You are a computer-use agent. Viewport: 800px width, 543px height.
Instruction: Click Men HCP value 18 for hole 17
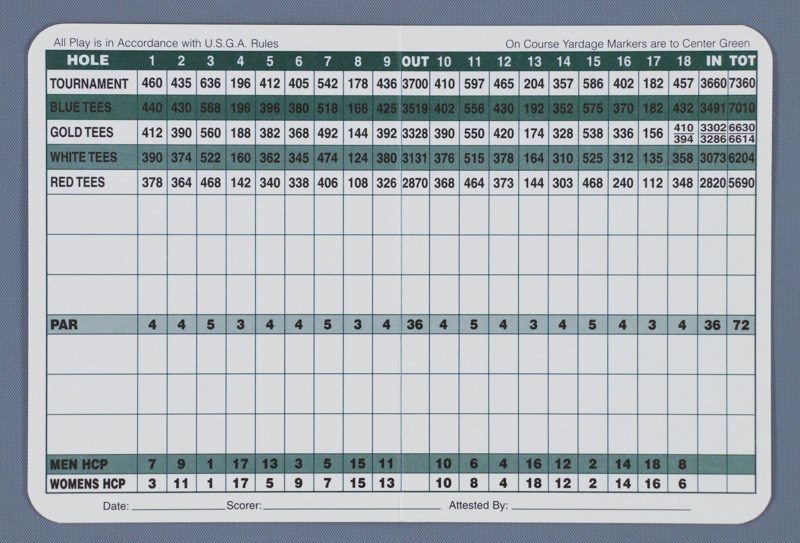point(653,464)
